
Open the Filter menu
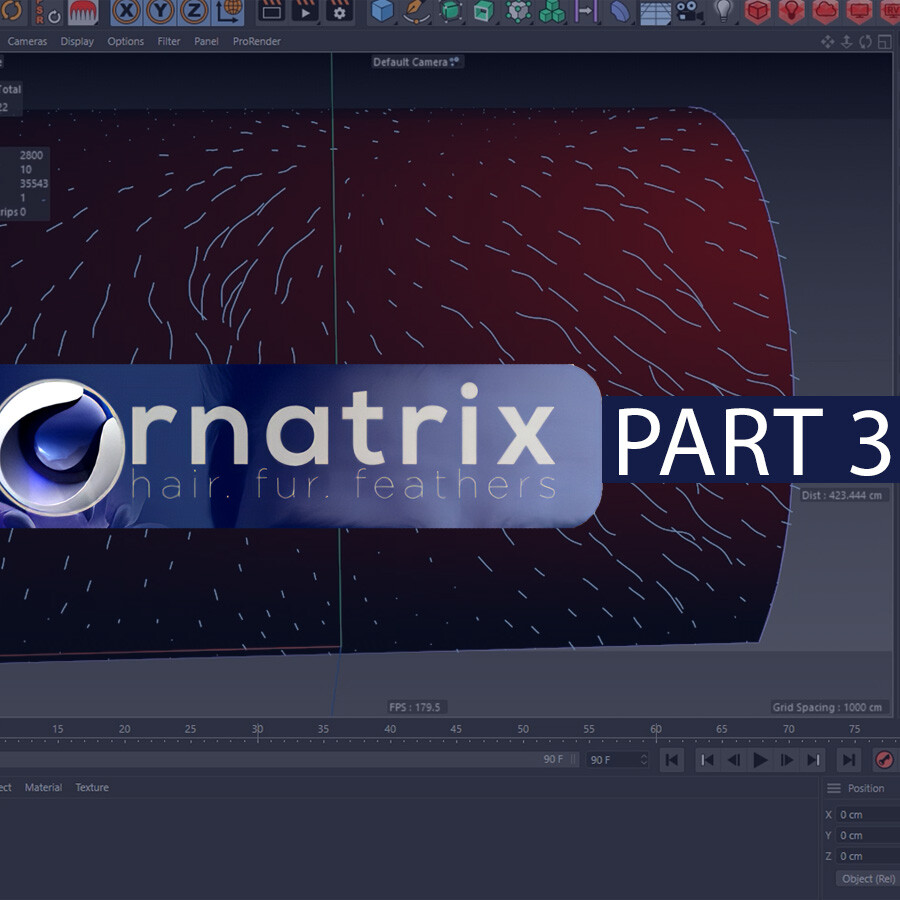pos(168,41)
